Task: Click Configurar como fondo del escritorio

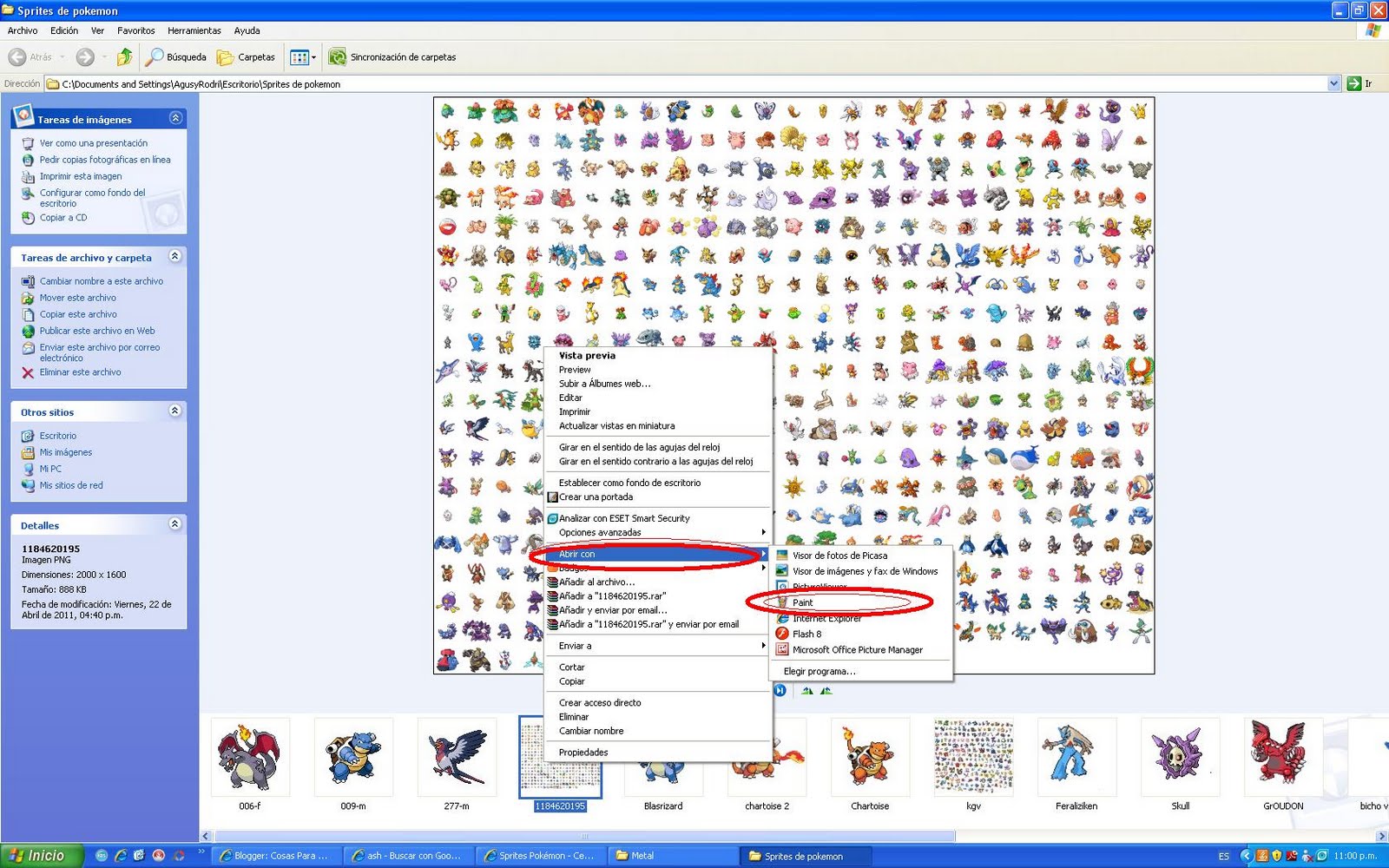Action: [92, 198]
